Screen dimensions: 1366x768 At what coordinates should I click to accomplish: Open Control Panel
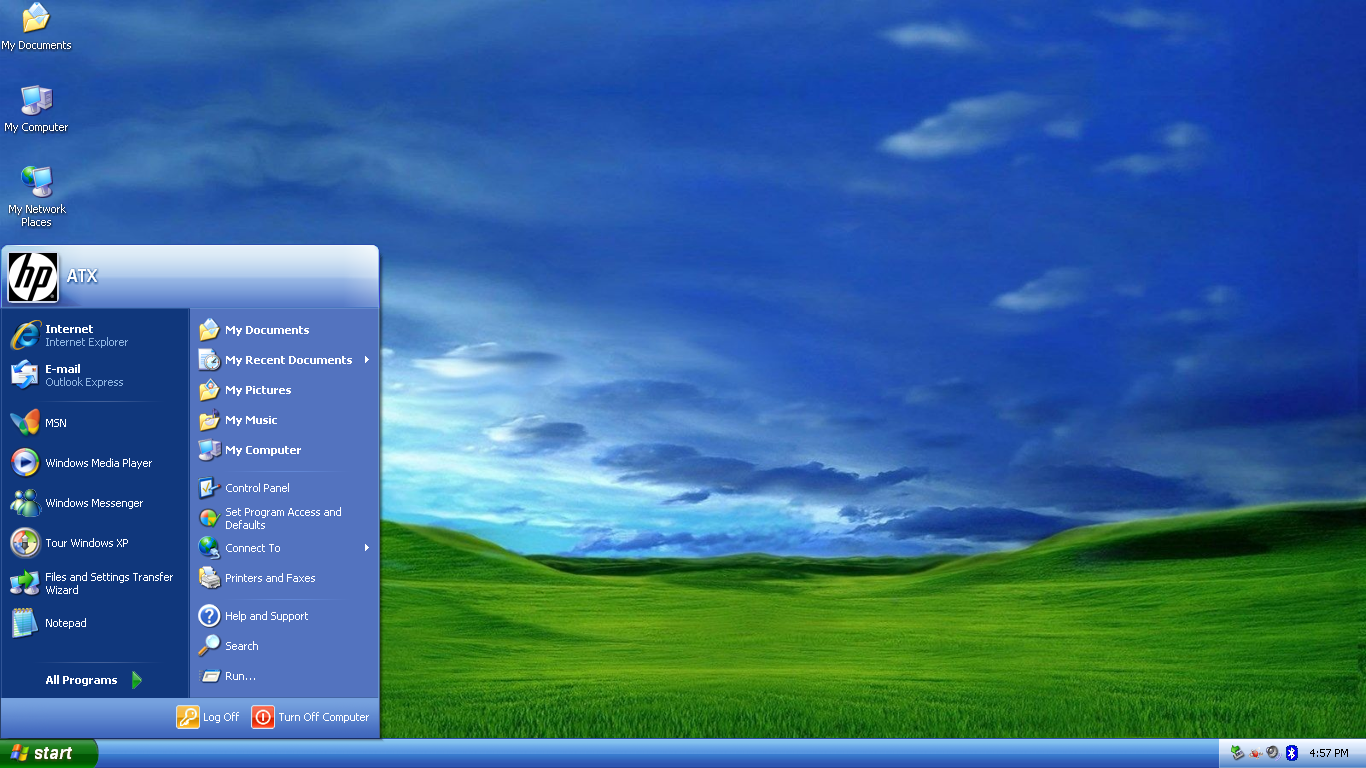284,488
